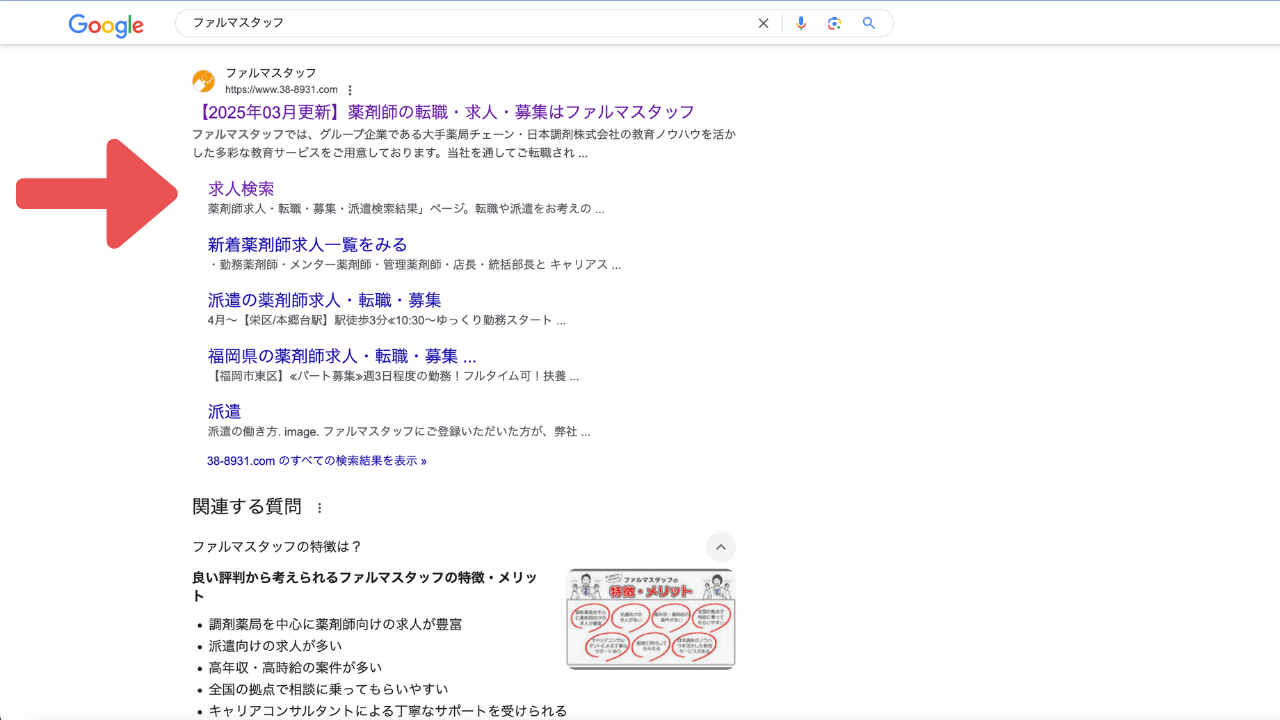Click bullet 派遣向けの求人が多い
Screen dimensions: 1280x720
point(276,646)
